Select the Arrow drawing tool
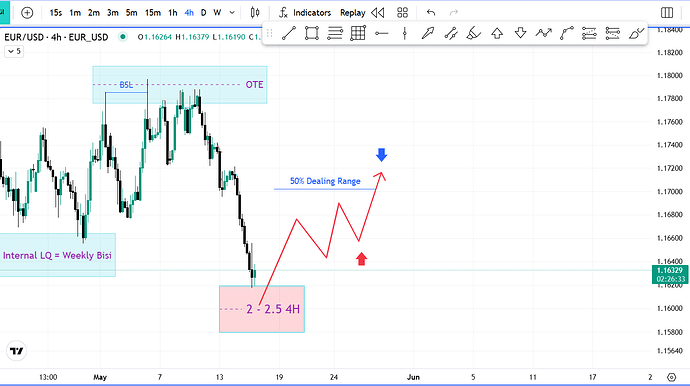Viewport: 690px width, 386px height. (x=428, y=33)
